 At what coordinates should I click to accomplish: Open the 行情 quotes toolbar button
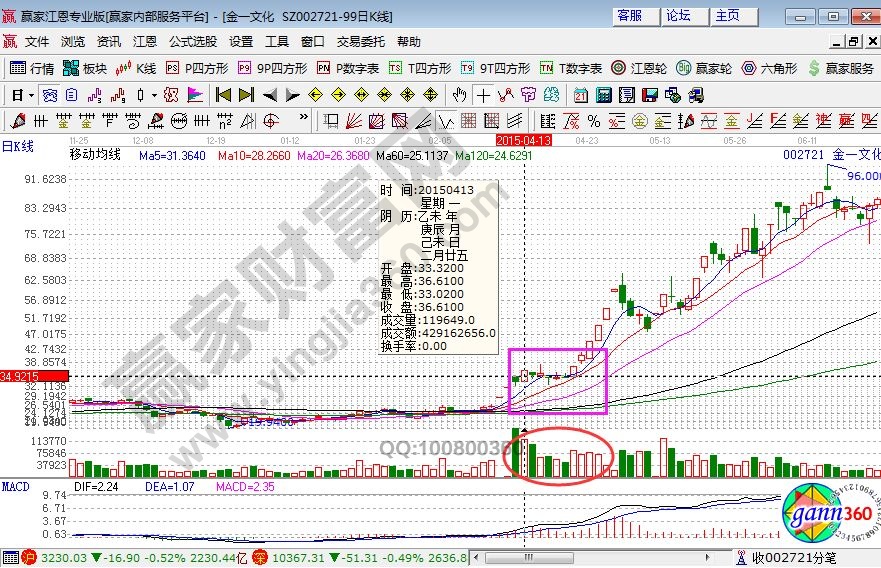32,68
